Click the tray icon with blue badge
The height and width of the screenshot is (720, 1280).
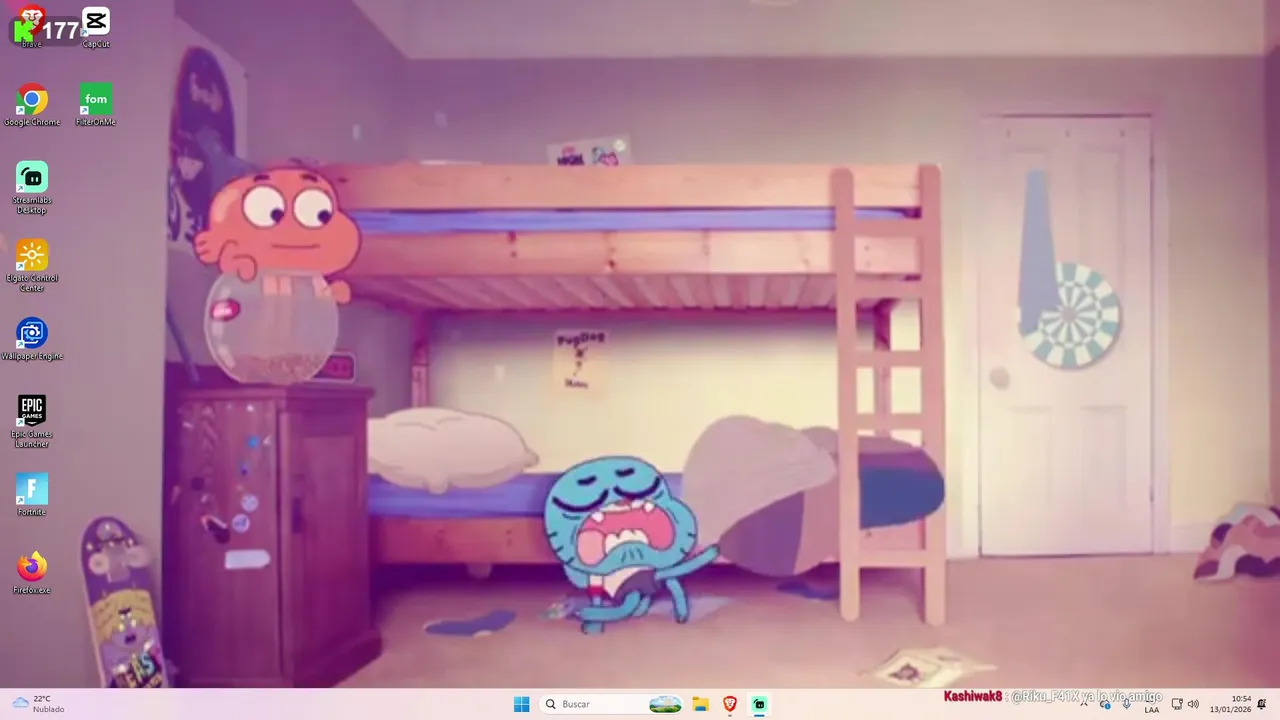(1105, 704)
